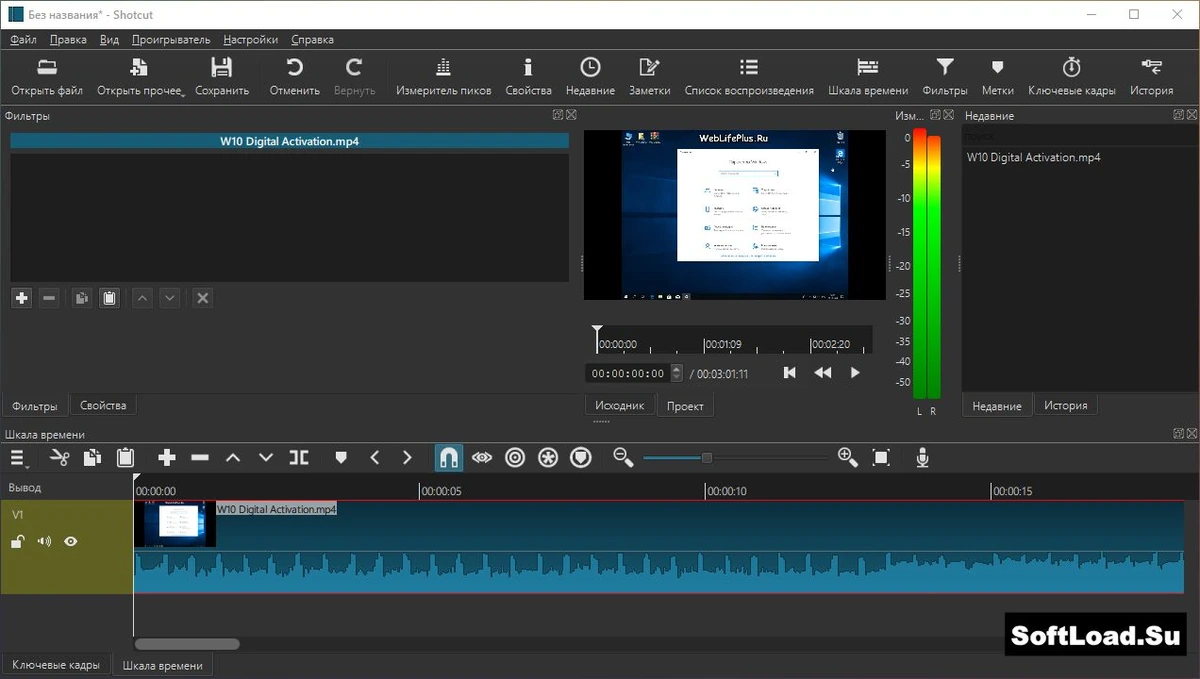Deselect filter with X button
Image resolution: width=1200 pixels, height=679 pixels.
click(203, 298)
